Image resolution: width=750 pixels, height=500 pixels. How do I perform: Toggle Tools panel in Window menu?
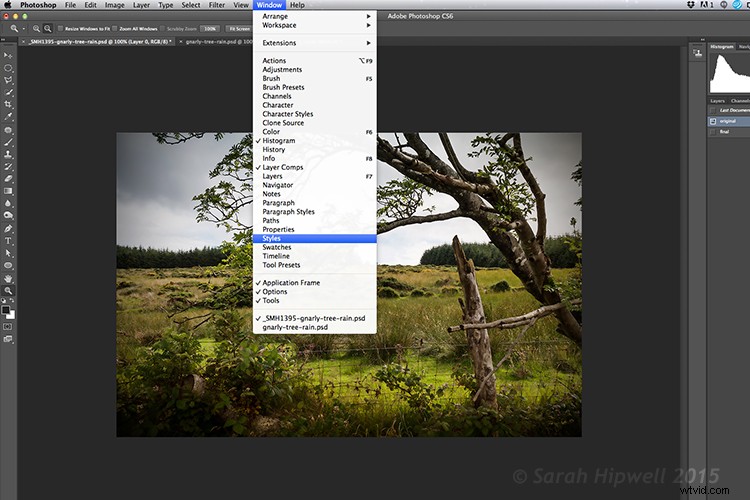(x=315, y=301)
